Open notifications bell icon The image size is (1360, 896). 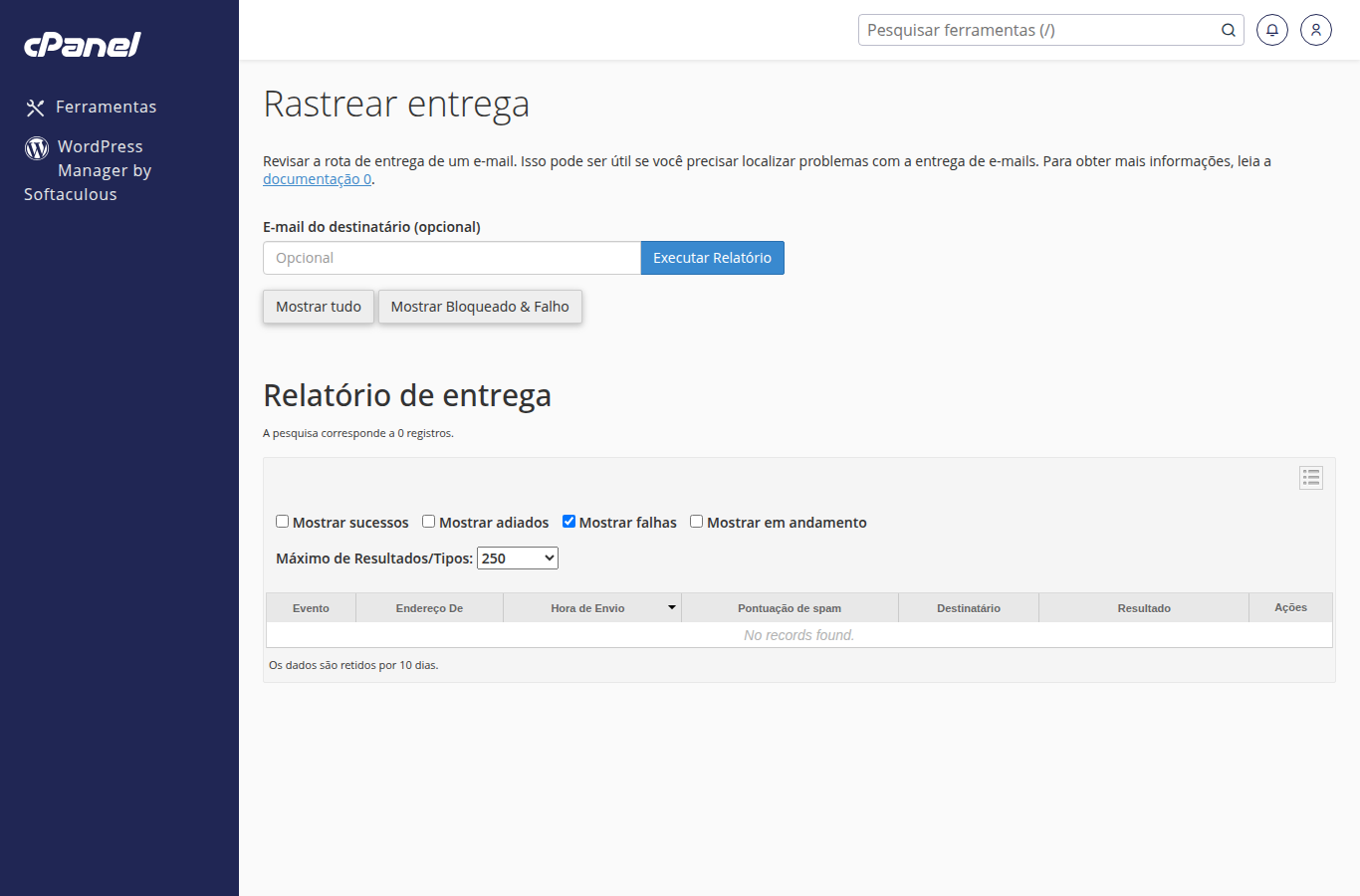pos(1272,30)
